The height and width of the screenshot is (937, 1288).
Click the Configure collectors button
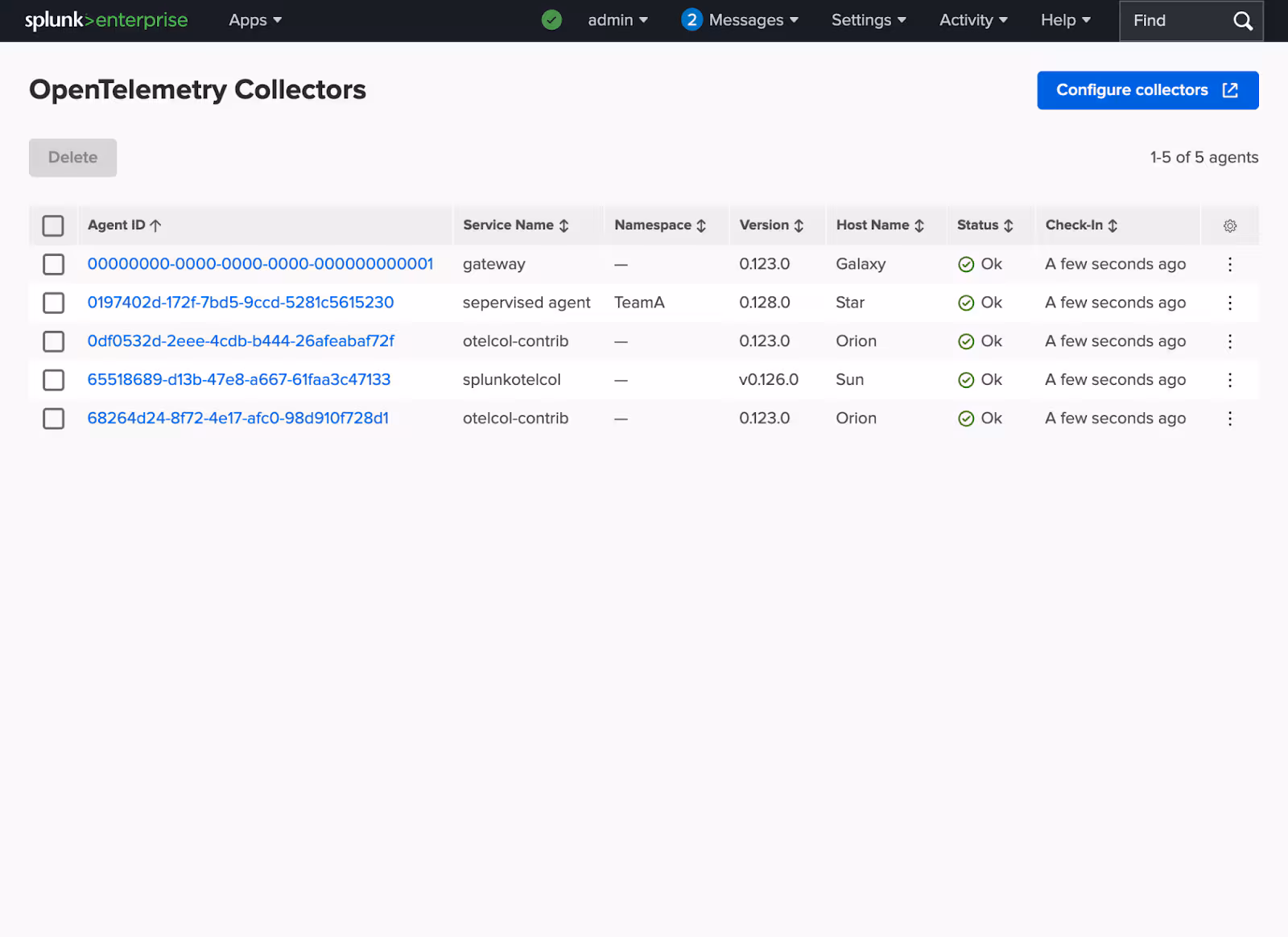1147,90
